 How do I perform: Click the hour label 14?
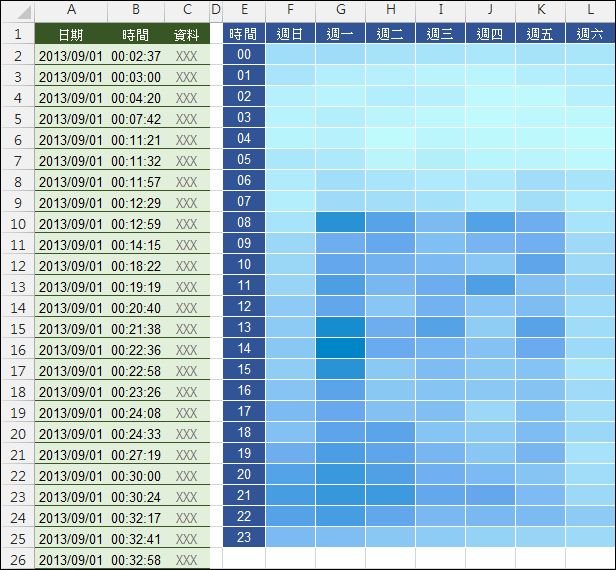click(244, 348)
